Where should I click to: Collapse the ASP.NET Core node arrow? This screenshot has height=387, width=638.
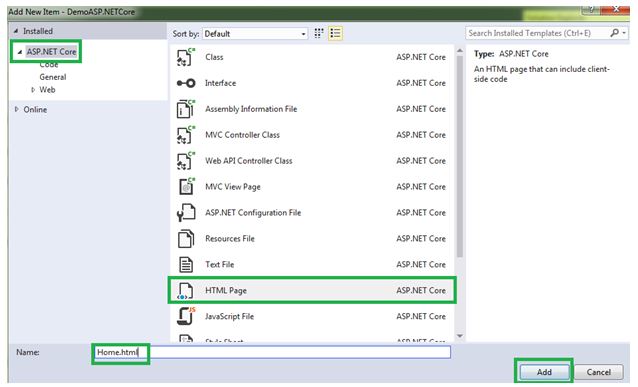click(20, 52)
